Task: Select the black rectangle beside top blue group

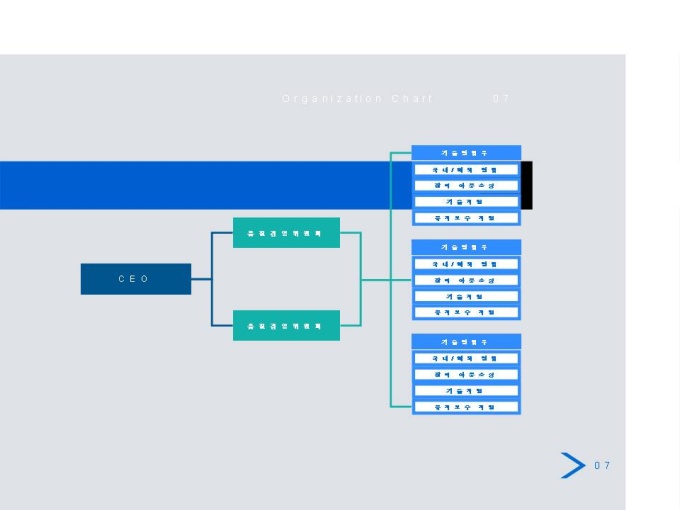Action: click(526, 185)
